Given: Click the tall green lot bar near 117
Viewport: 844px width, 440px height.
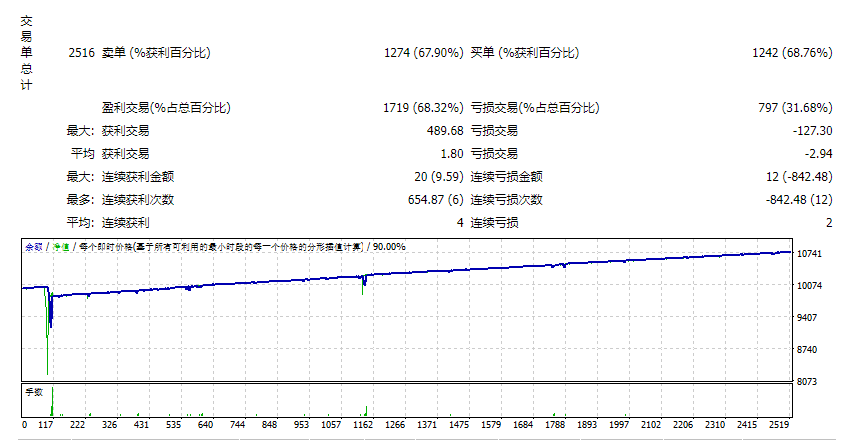Looking at the screenshot, I should click(x=50, y=400).
